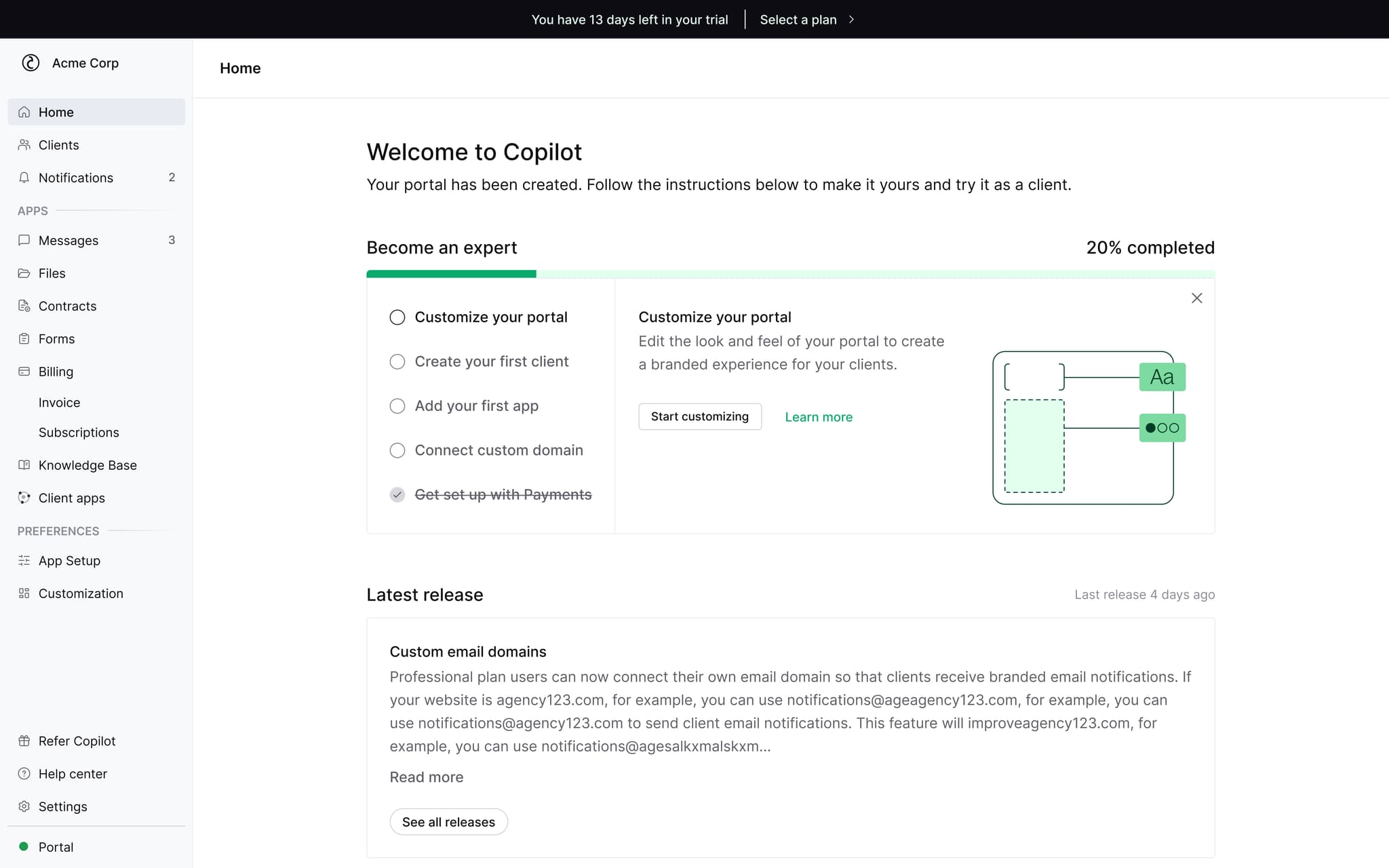
Task: Click the Settings gear icon
Action: (24, 806)
